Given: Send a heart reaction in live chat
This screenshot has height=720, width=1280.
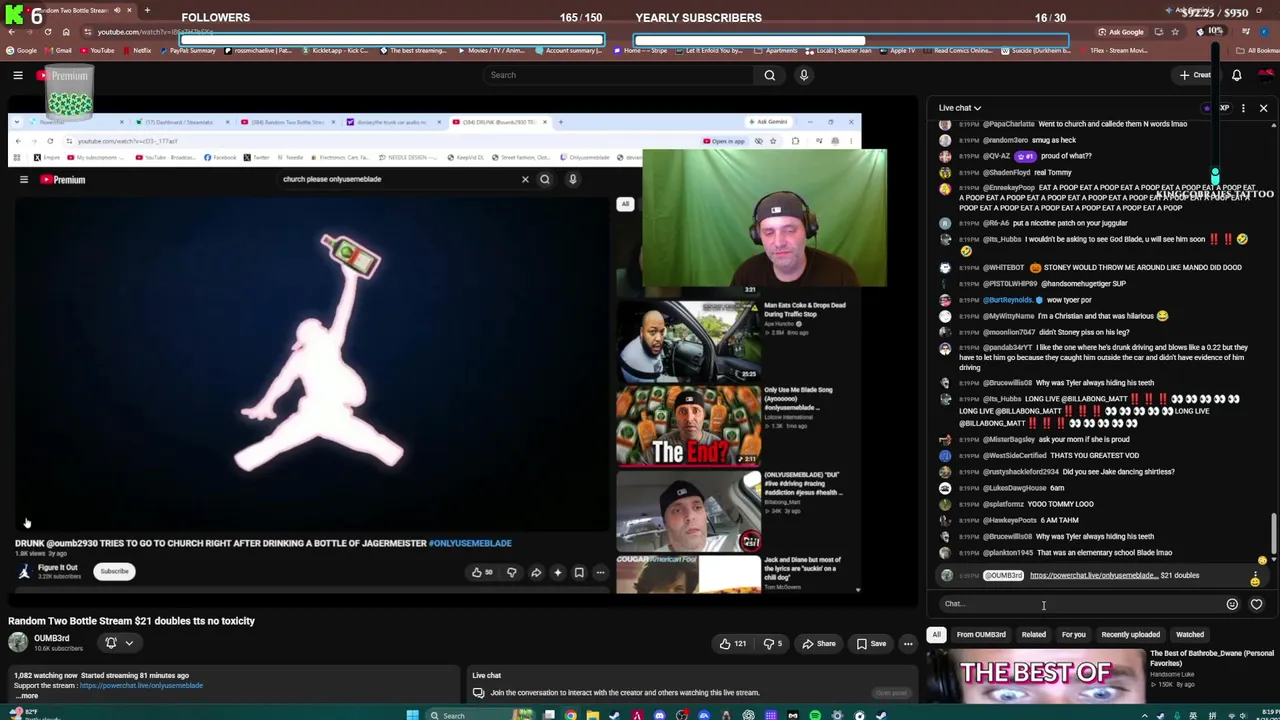Looking at the screenshot, I should [1257, 604].
